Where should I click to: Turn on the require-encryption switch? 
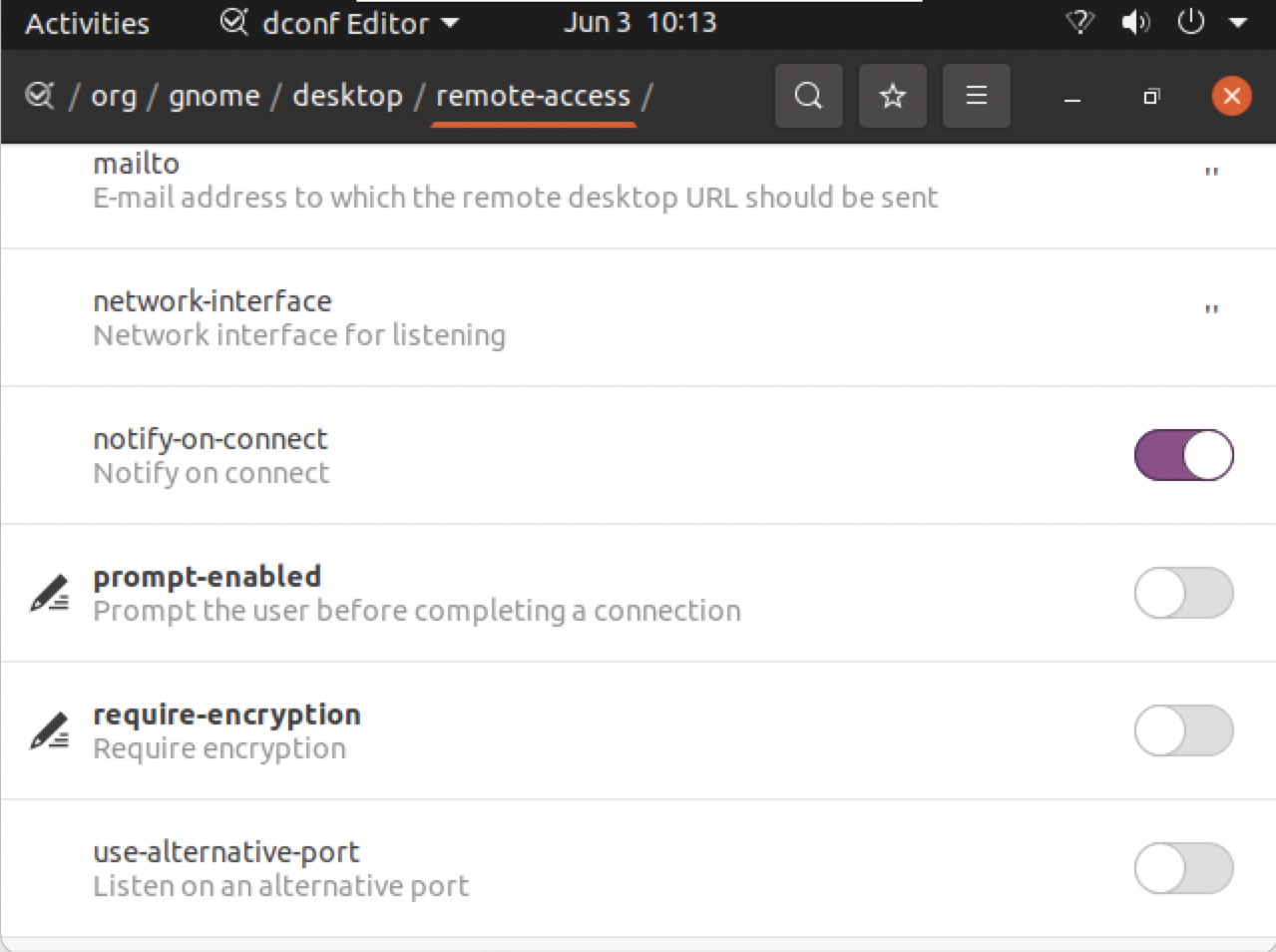click(1184, 730)
